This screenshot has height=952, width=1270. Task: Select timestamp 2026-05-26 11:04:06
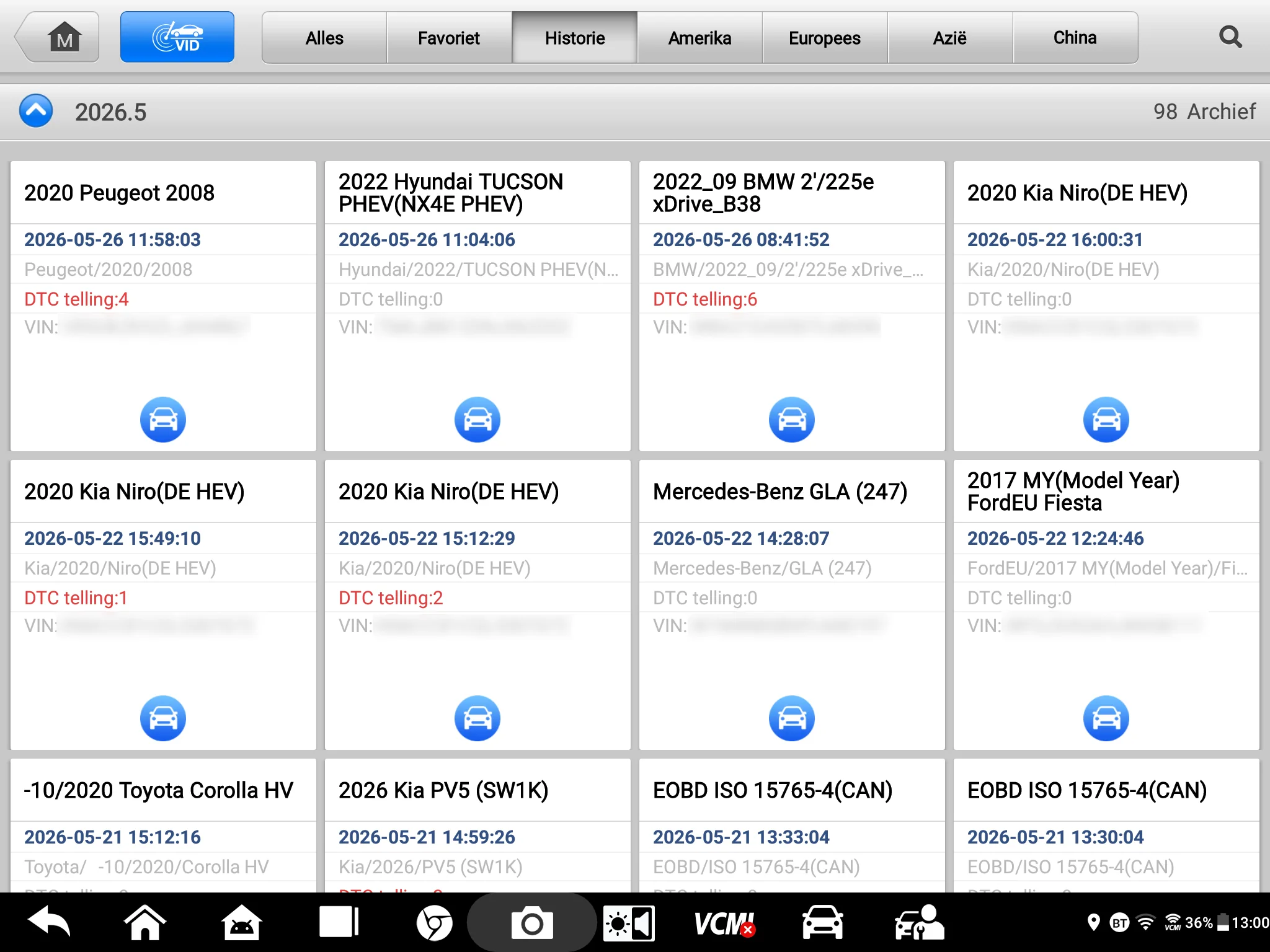click(x=427, y=239)
